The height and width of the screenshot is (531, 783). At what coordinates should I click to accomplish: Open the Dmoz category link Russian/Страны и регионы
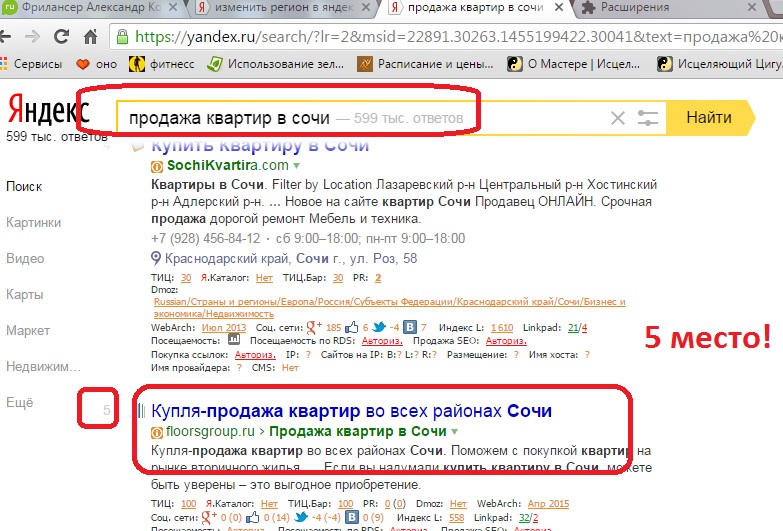click(390, 308)
